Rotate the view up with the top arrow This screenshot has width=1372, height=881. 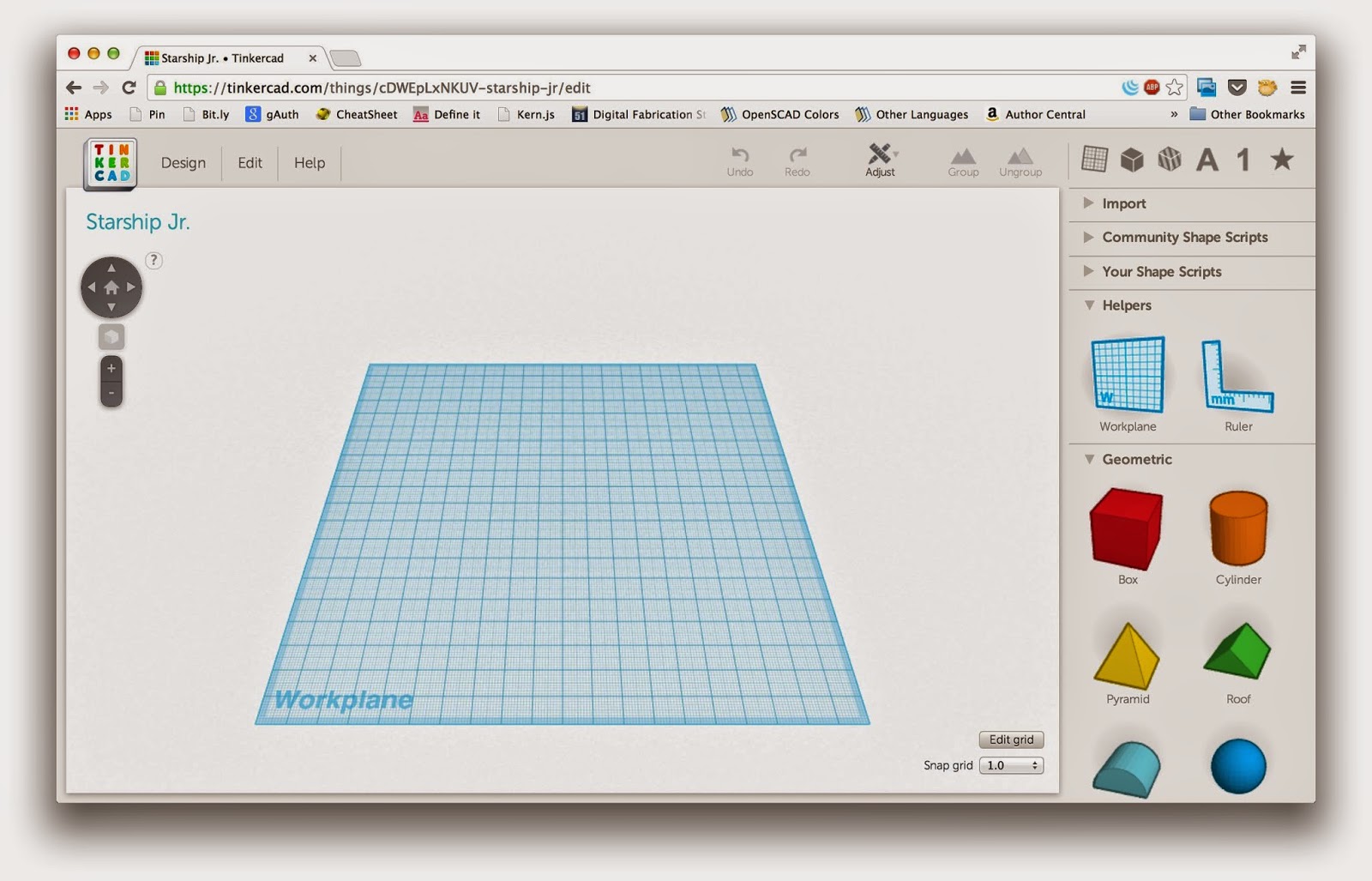(x=111, y=268)
